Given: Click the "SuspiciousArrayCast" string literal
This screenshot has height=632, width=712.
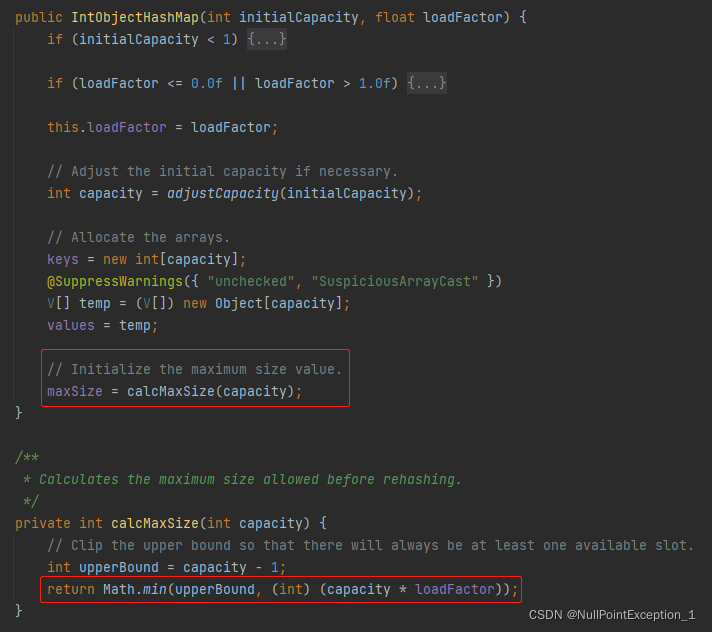Looking at the screenshot, I should tap(395, 281).
